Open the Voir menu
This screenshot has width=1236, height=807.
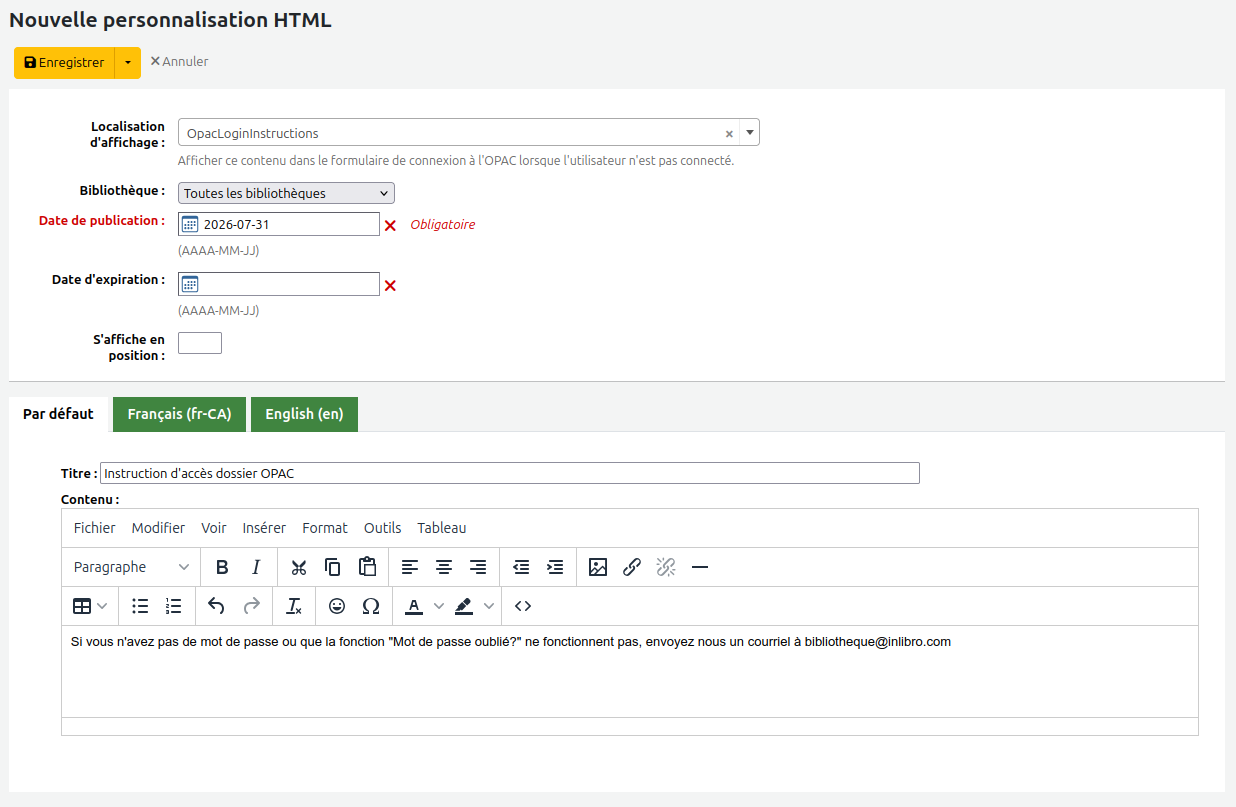pos(214,528)
